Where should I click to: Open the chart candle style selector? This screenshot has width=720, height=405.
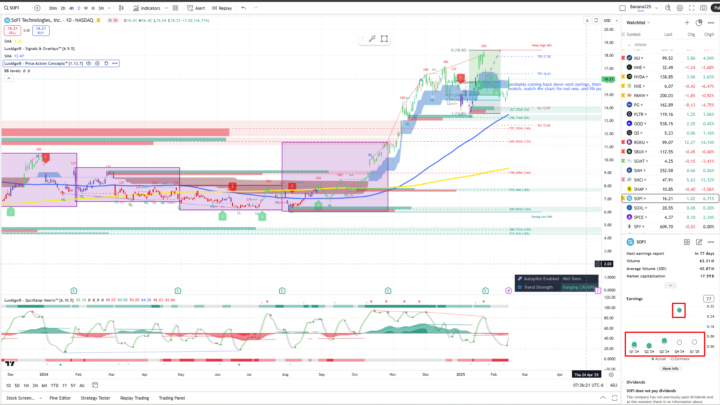tap(121, 8)
